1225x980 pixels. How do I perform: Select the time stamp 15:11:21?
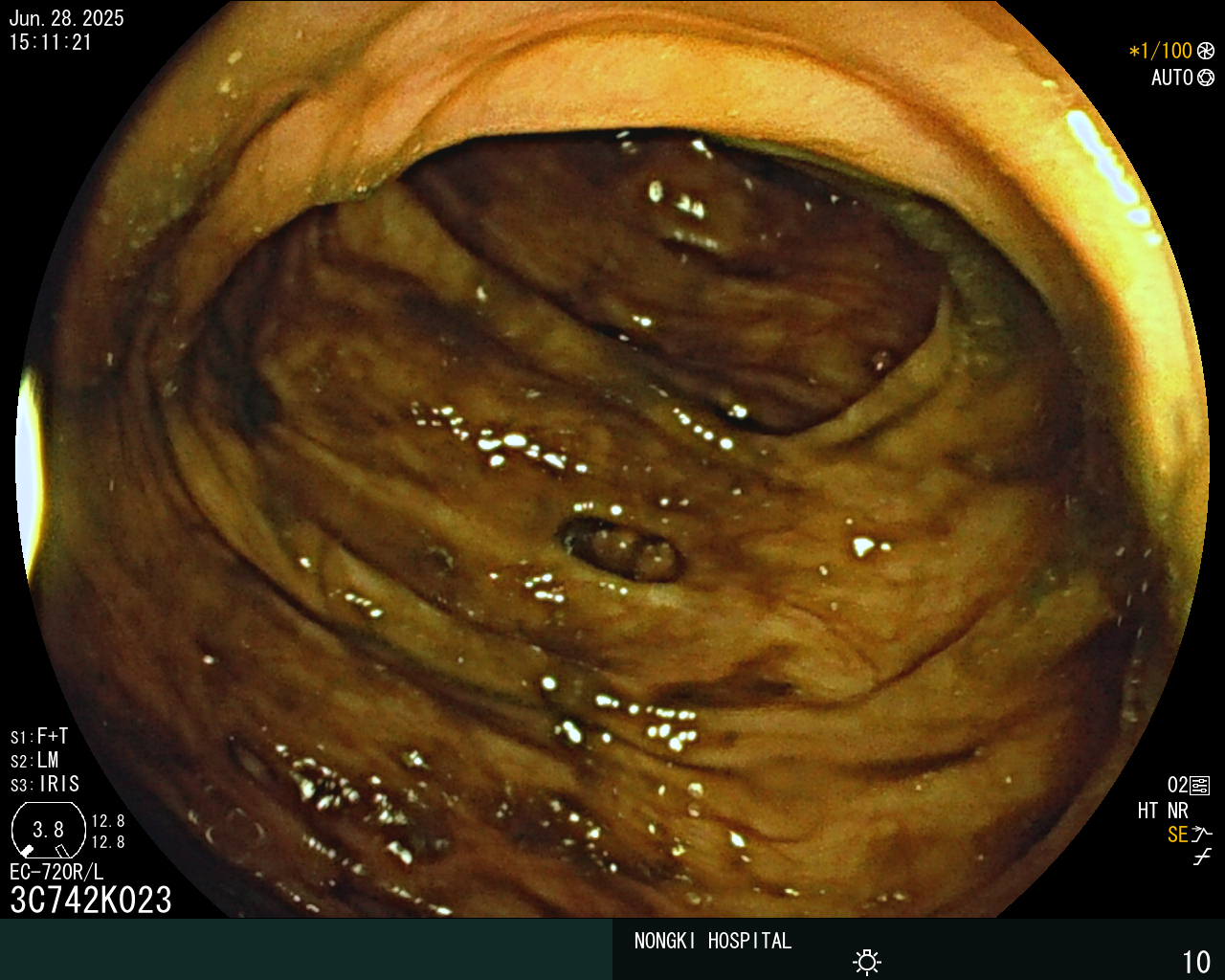coord(50,42)
